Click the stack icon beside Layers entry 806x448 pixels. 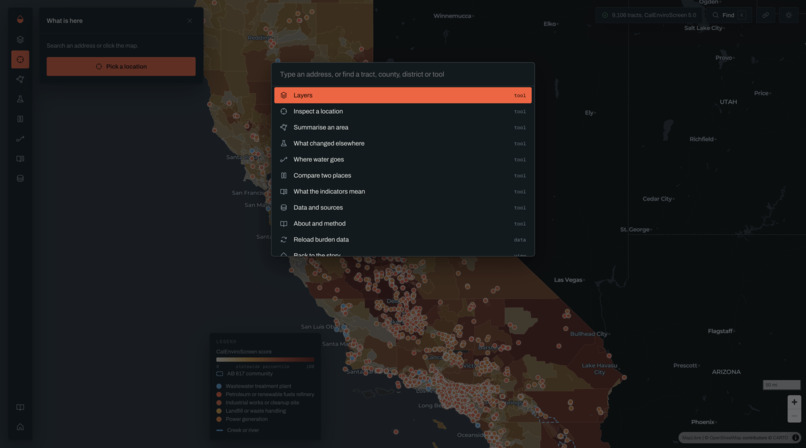pos(284,96)
